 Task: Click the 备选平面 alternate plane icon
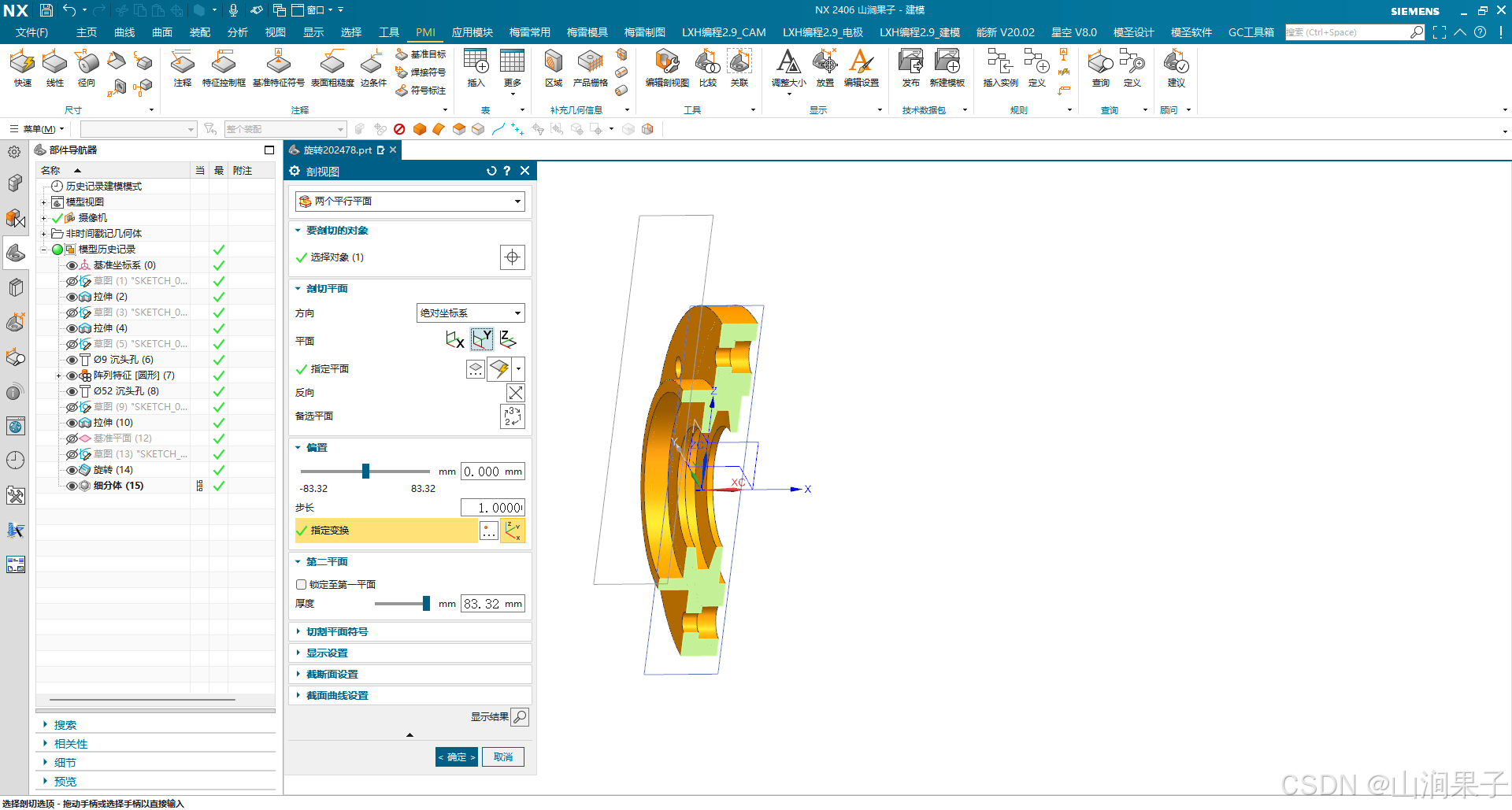pyautogui.click(x=513, y=416)
